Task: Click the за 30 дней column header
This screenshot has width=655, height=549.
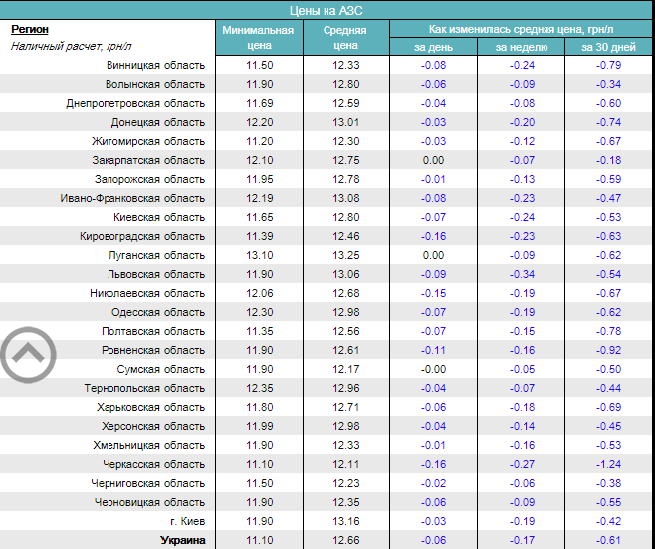Action: pyautogui.click(x=608, y=47)
